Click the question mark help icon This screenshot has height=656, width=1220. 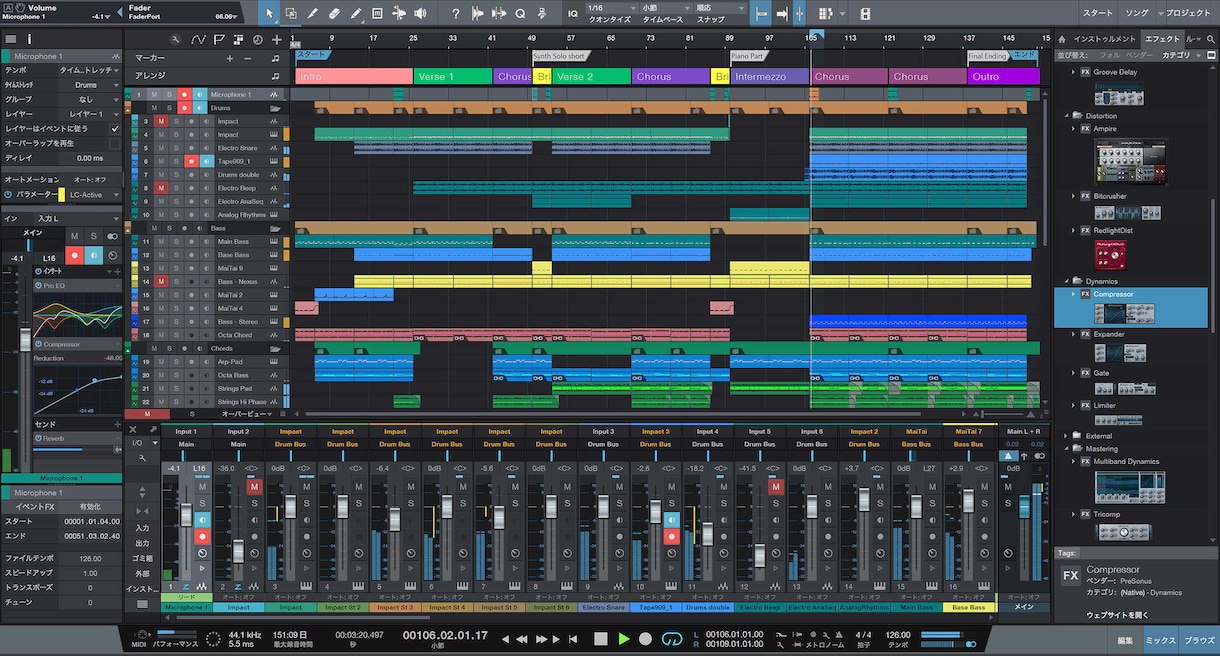[456, 13]
